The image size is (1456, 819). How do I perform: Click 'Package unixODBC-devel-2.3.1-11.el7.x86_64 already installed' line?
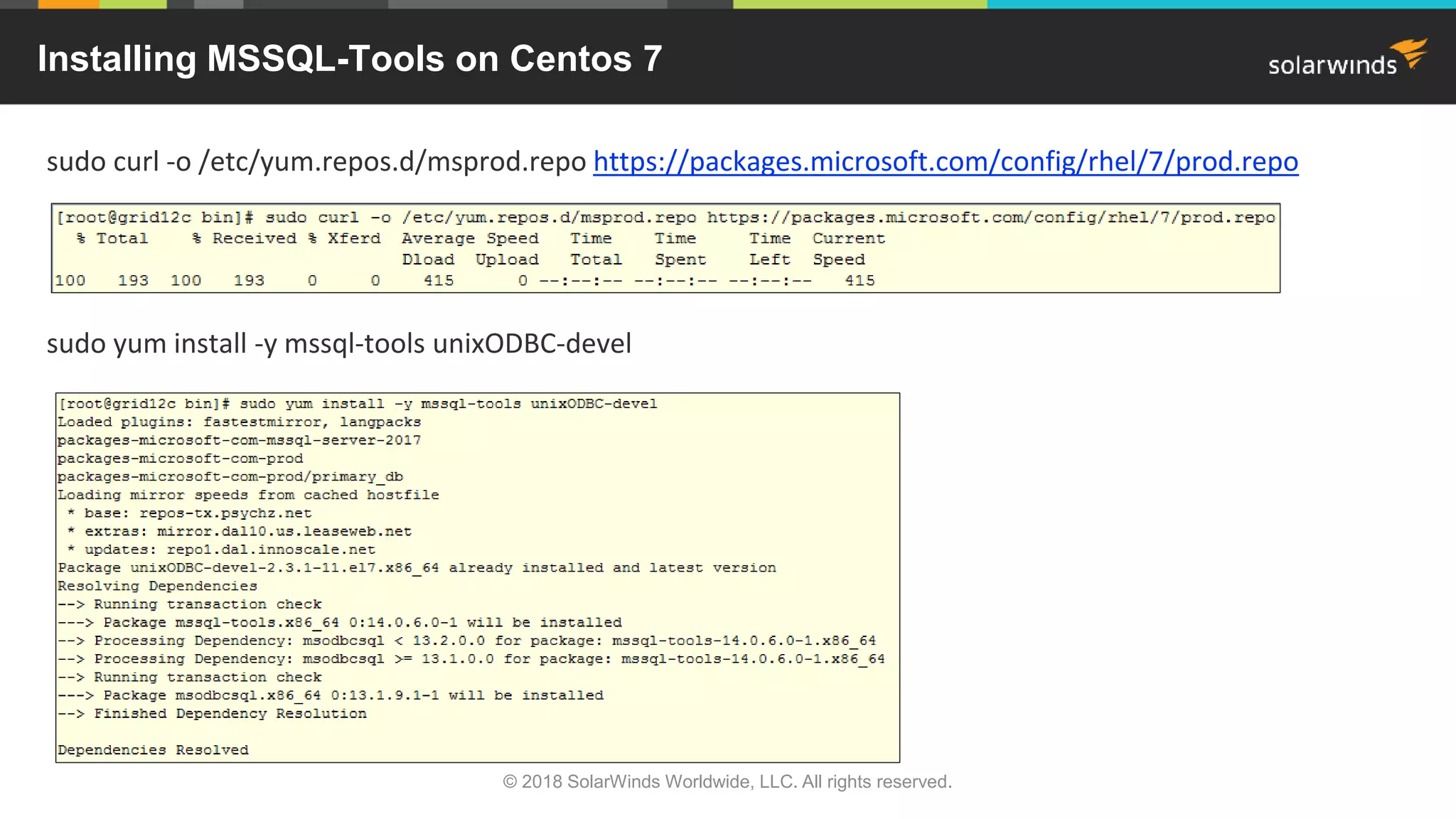[x=417, y=568]
